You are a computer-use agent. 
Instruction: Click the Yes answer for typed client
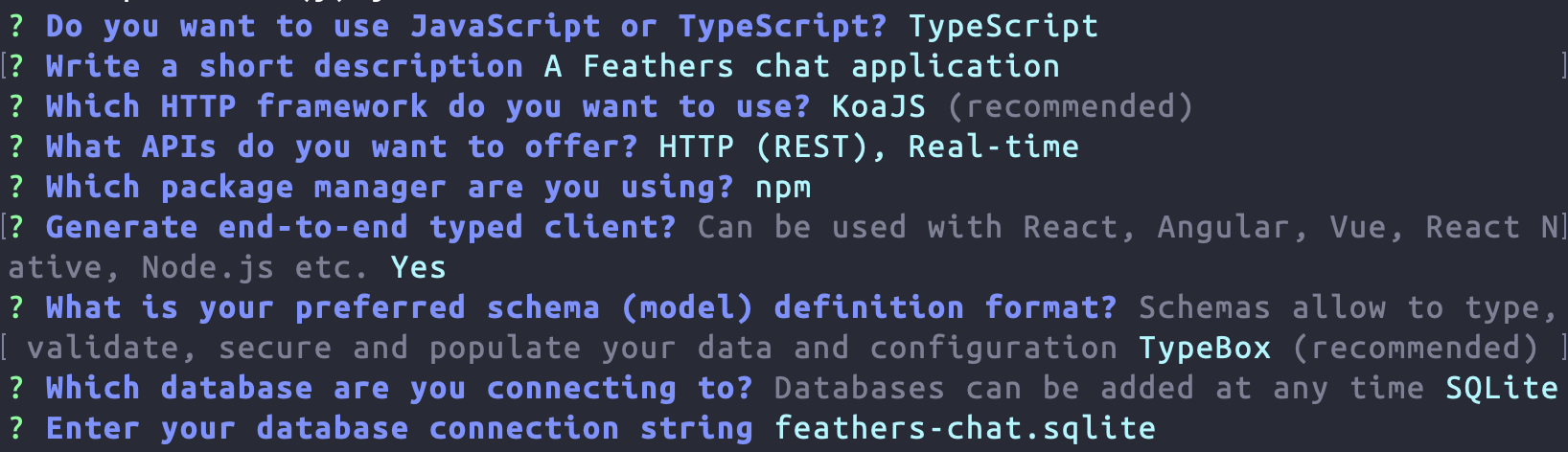tap(418, 267)
